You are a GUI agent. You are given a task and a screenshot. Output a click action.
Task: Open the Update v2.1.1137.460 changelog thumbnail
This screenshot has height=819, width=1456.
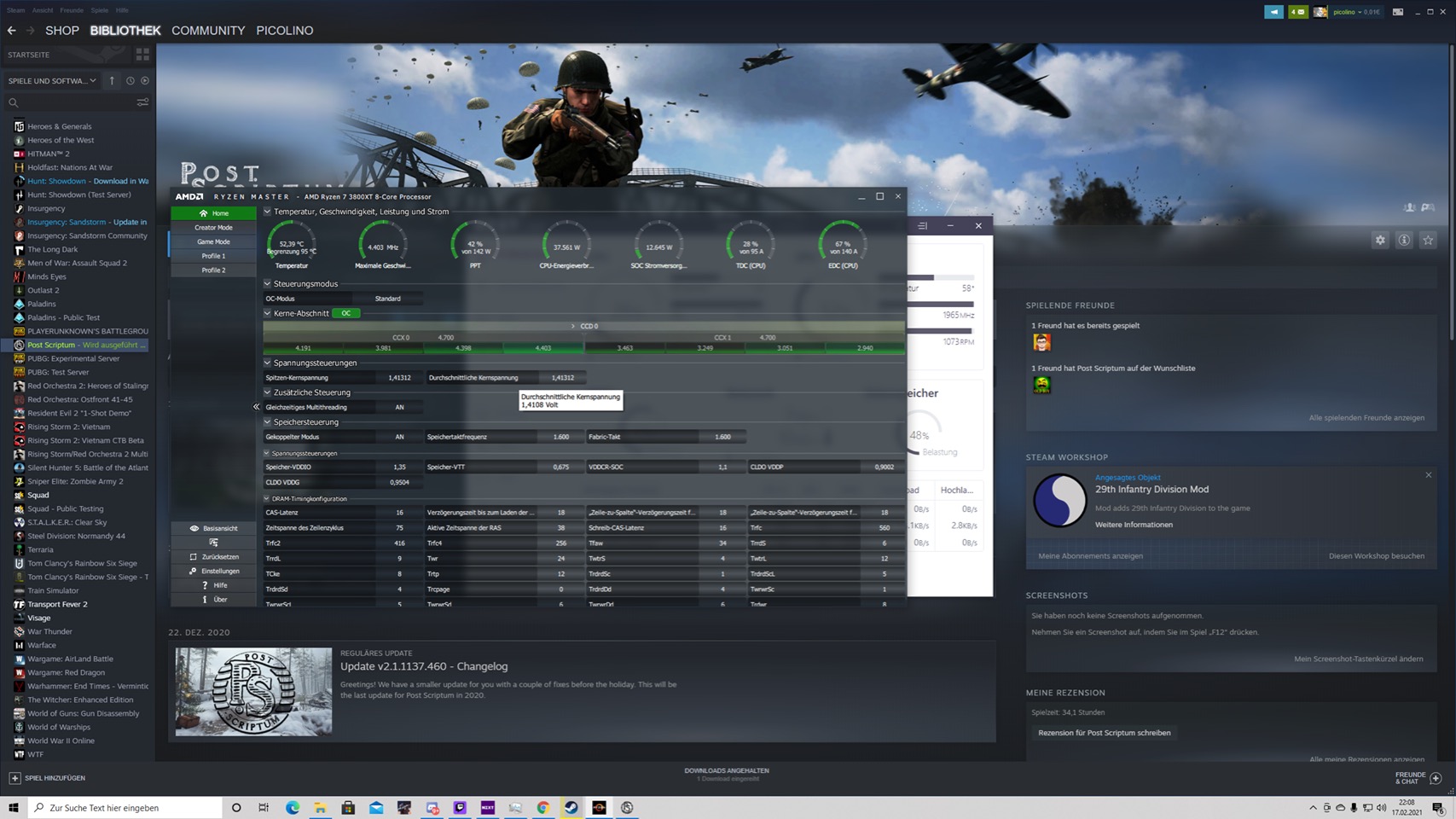pyautogui.click(x=253, y=692)
